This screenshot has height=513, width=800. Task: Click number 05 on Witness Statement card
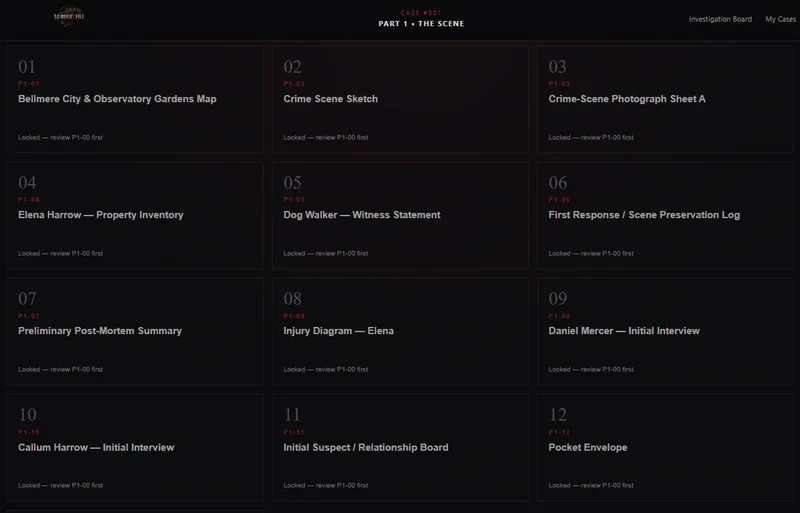[292, 183]
